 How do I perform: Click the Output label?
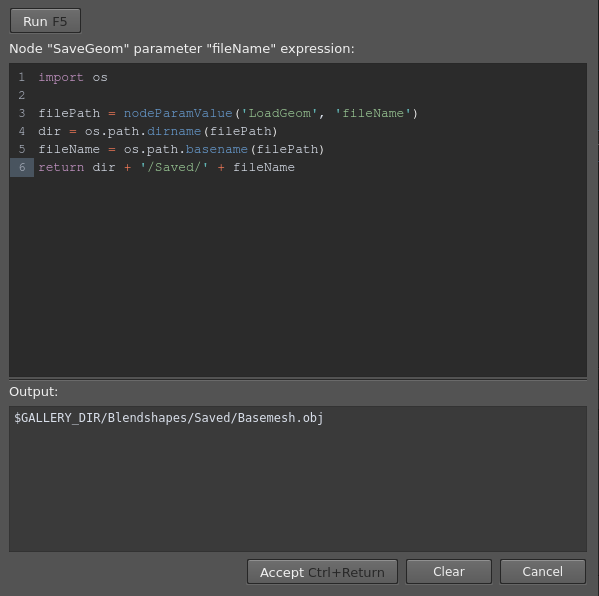[x=34, y=392]
